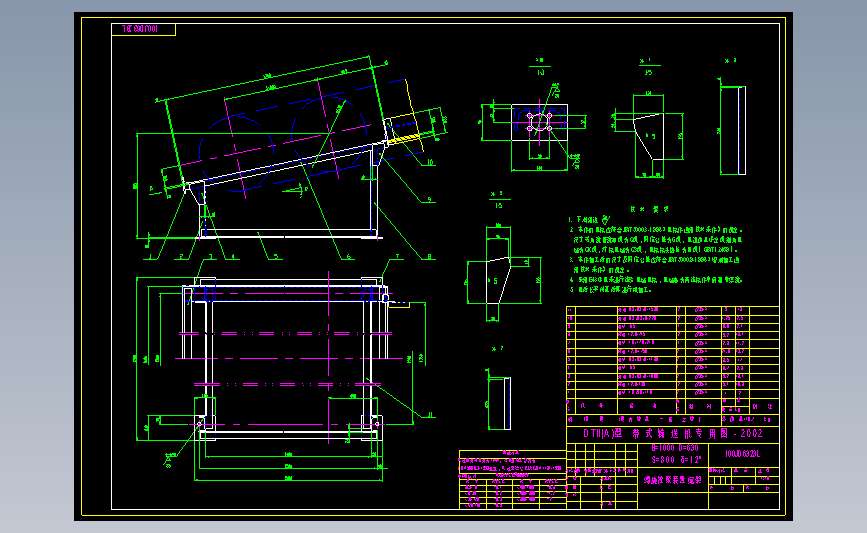Select the "B=1000 D=630" parameter text
Image resolution: width=867 pixels, height=533 pixels.
click(x=675, y=448)
